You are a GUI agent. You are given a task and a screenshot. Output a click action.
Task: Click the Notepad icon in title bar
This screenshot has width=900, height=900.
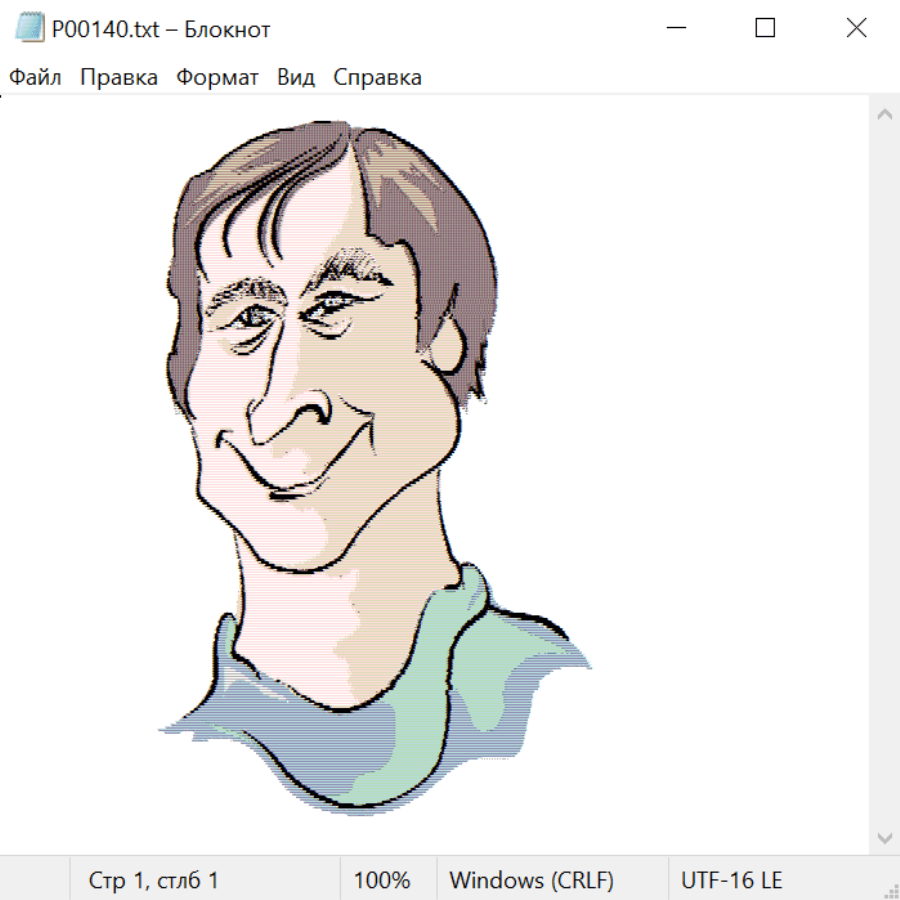pyautogui.click(x=30, y=29)
